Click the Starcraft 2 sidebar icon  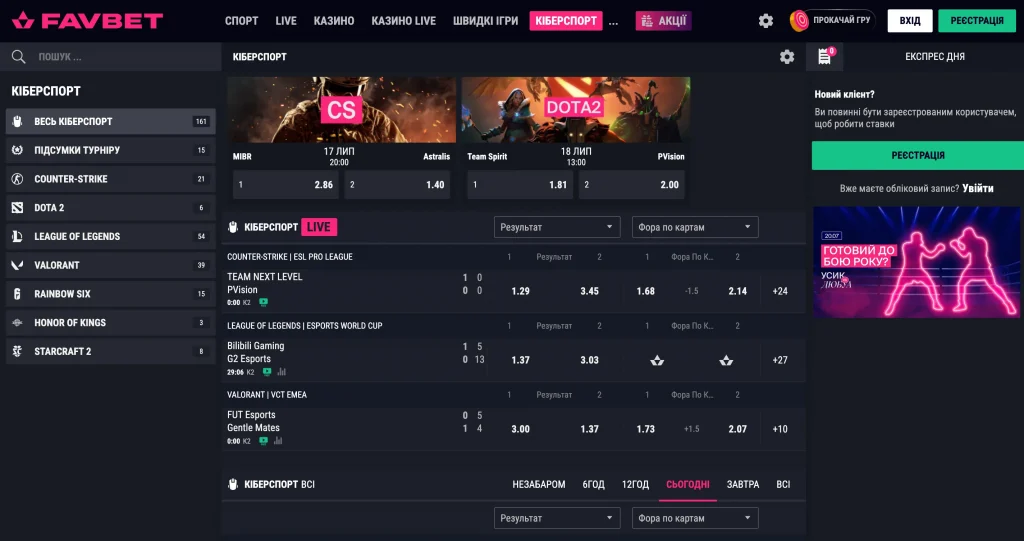pos(18,352)
